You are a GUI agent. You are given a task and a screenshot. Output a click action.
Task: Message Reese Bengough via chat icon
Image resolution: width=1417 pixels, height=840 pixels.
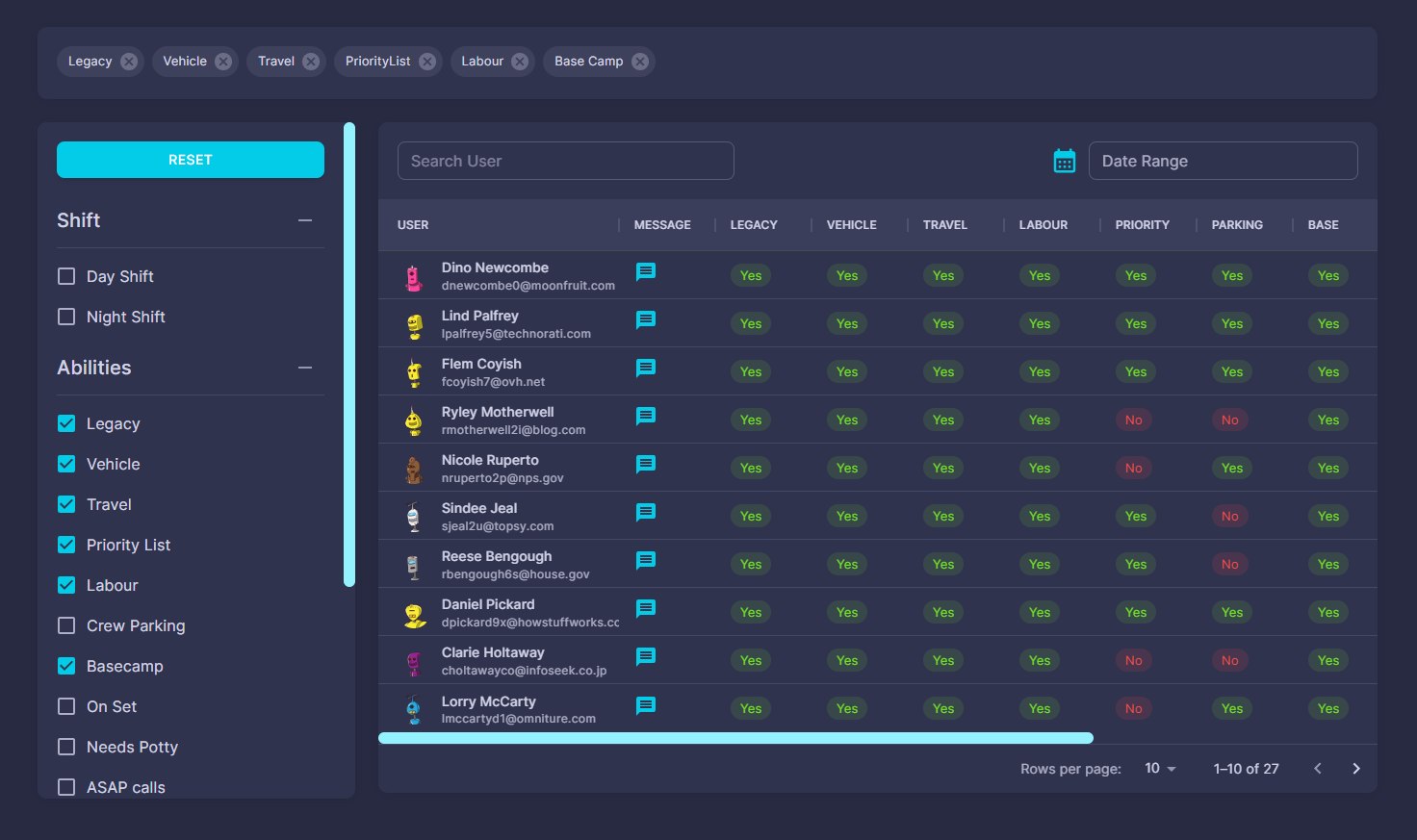tap(646, 560)
